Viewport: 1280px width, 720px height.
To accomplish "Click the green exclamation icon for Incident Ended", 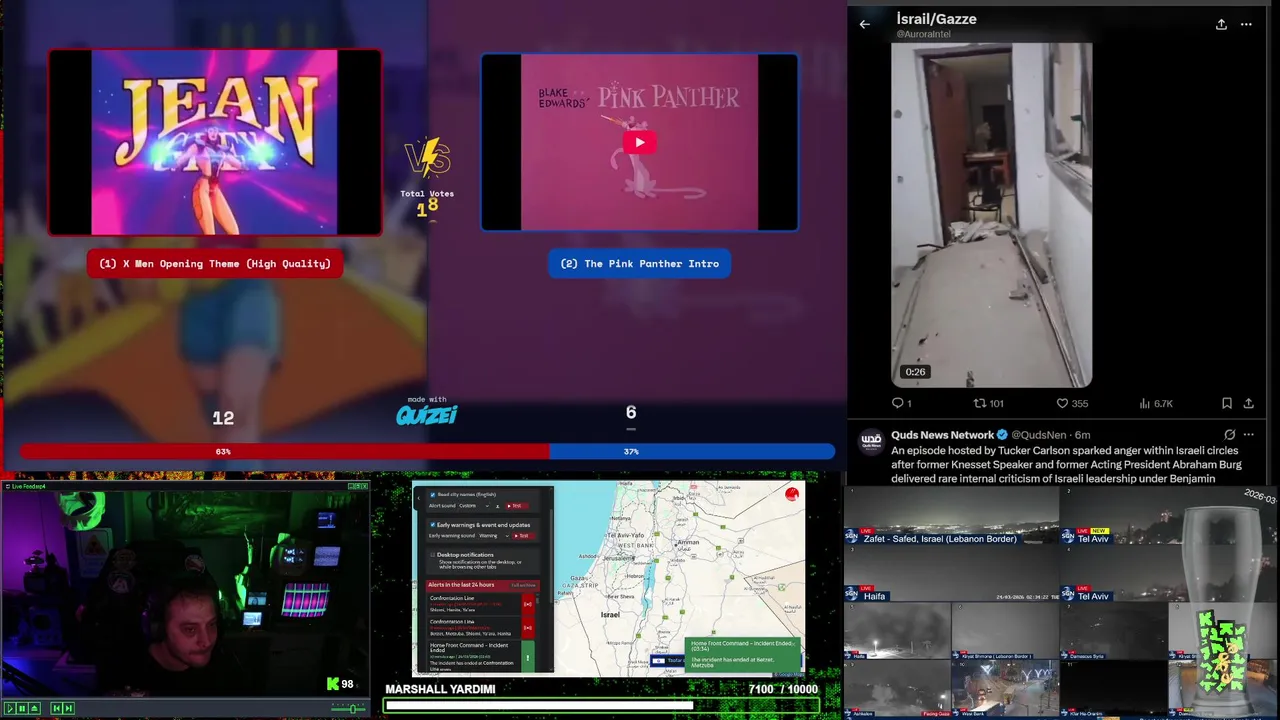I will tap(528, 657).
